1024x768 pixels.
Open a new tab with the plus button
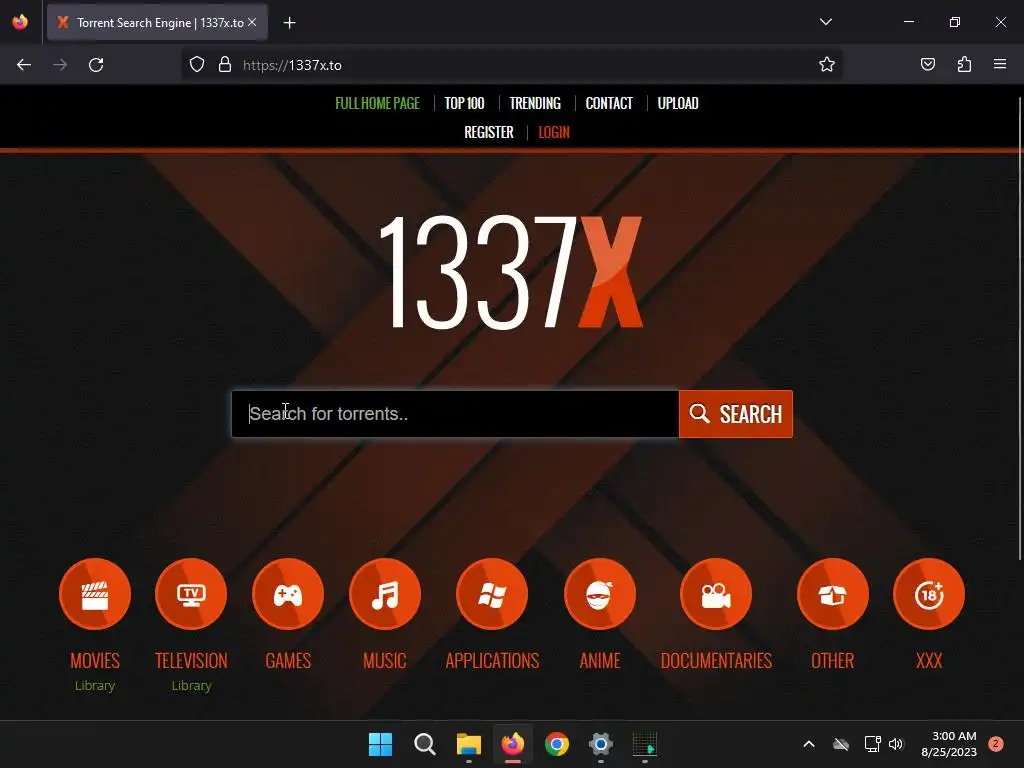point(289,23)
